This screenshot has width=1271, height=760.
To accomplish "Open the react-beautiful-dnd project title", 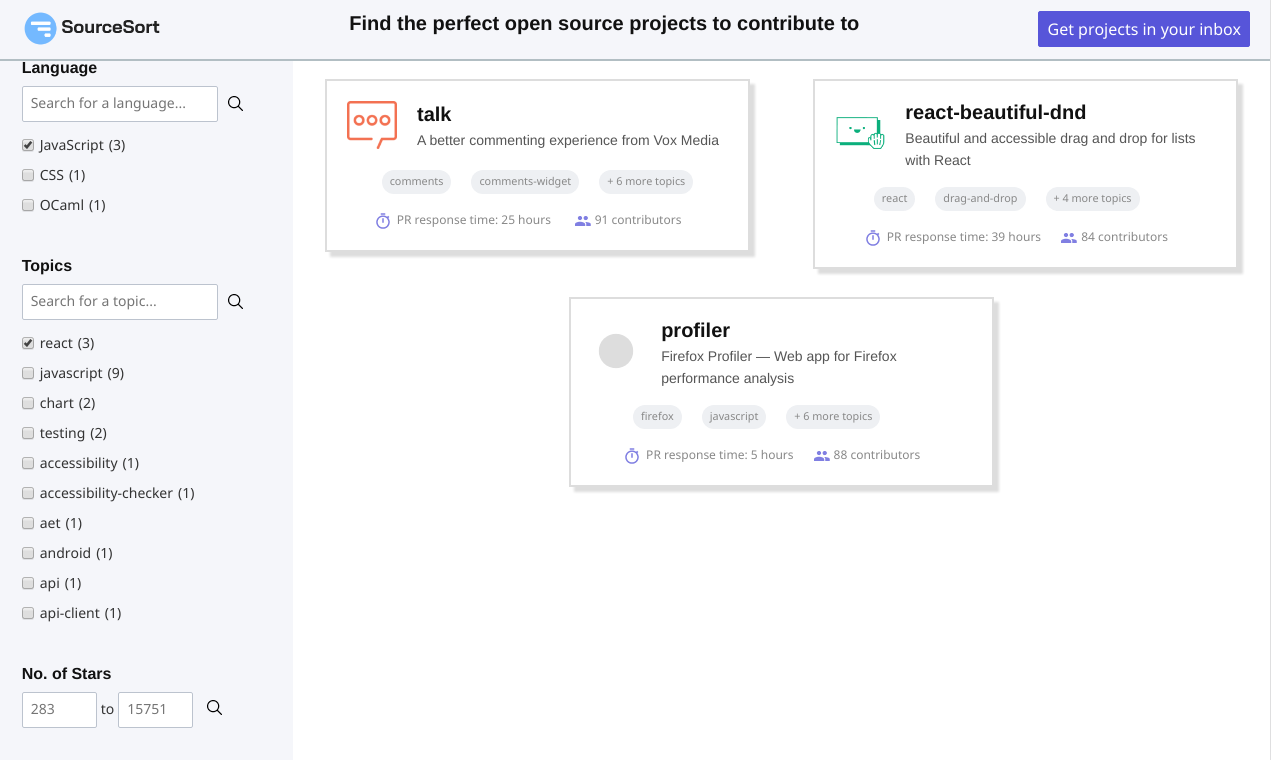I will point(995,112).
